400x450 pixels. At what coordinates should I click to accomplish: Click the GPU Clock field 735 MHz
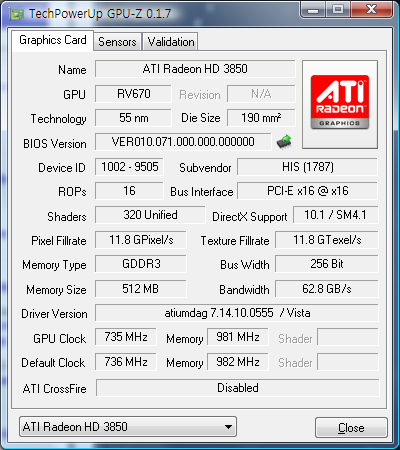tap(126, 337)
